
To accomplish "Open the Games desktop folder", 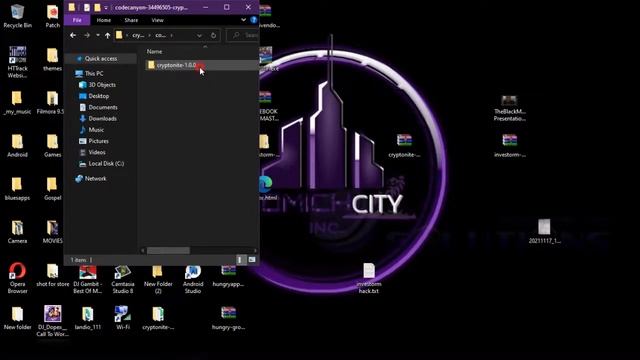I will 52,146.
